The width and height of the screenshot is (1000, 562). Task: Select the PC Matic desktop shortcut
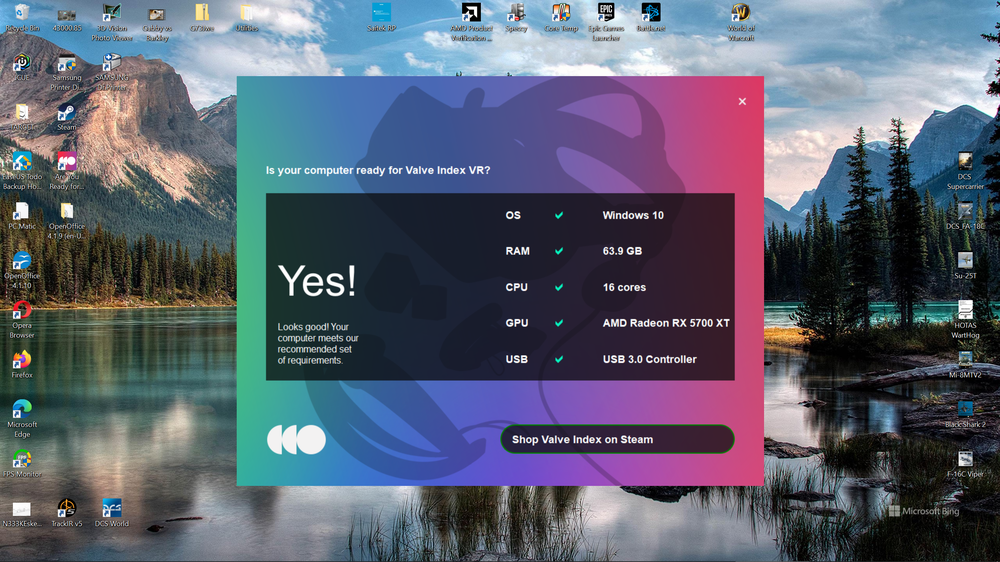point(22,216)
